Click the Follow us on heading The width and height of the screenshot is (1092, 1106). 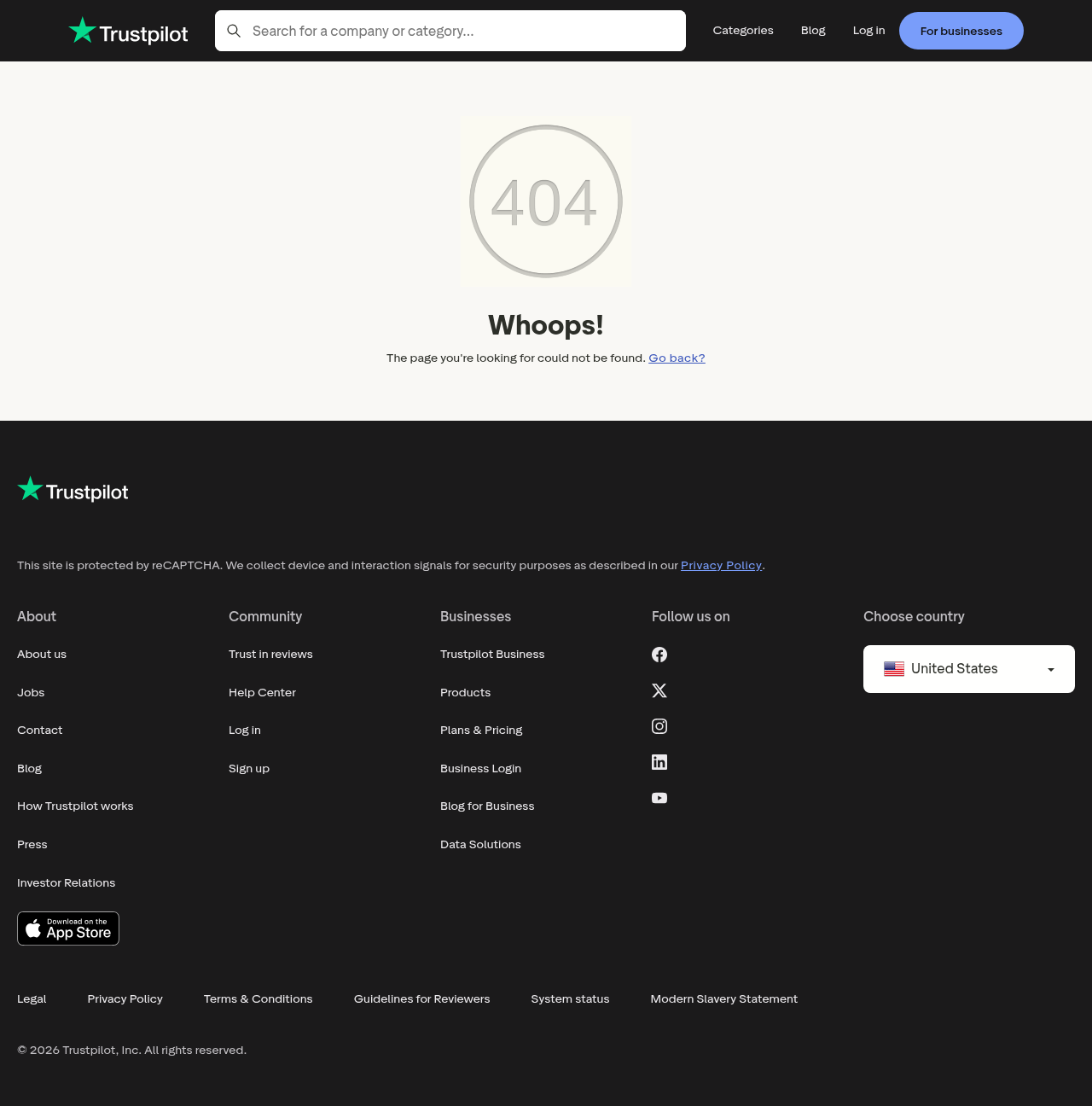coord(691,616)
